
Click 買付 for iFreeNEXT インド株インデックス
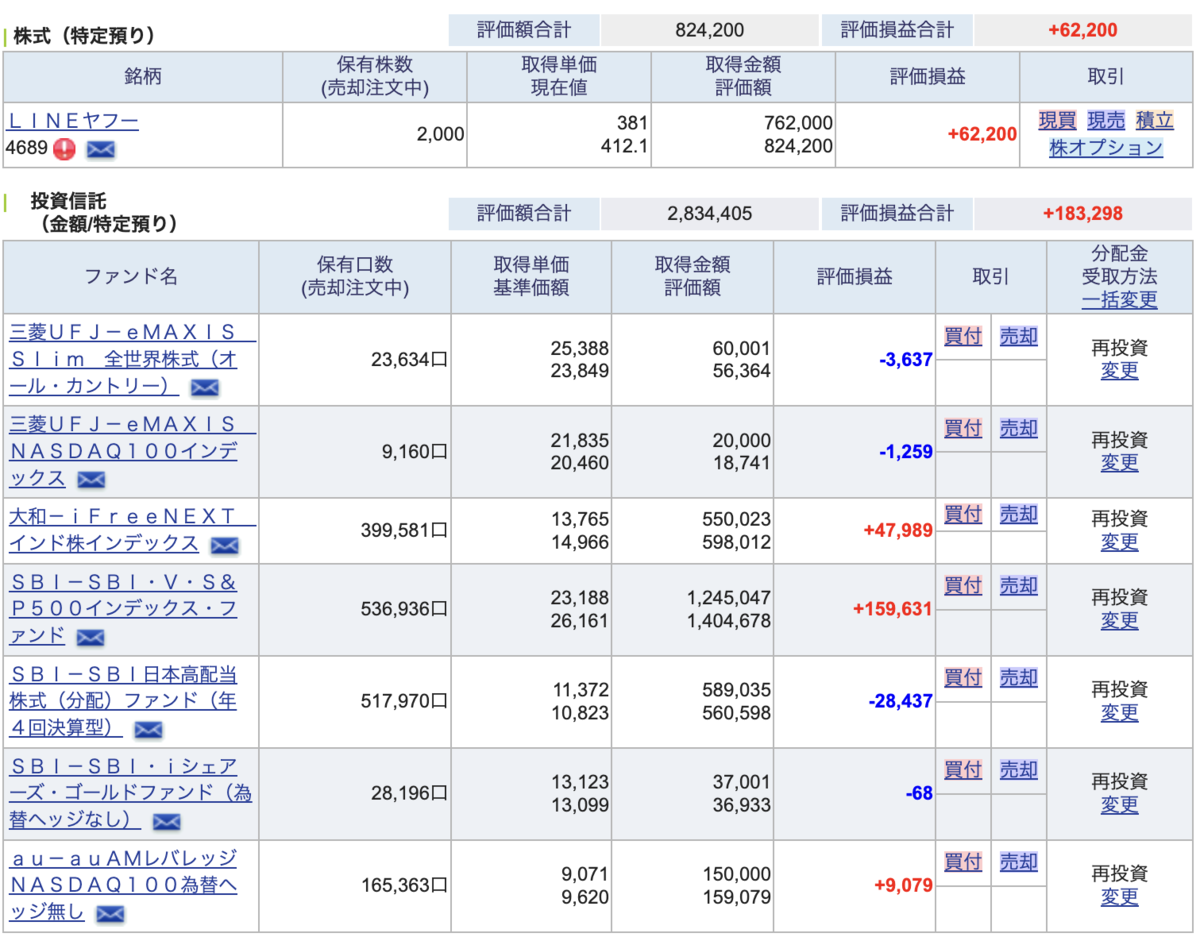[x=963, y=515]
